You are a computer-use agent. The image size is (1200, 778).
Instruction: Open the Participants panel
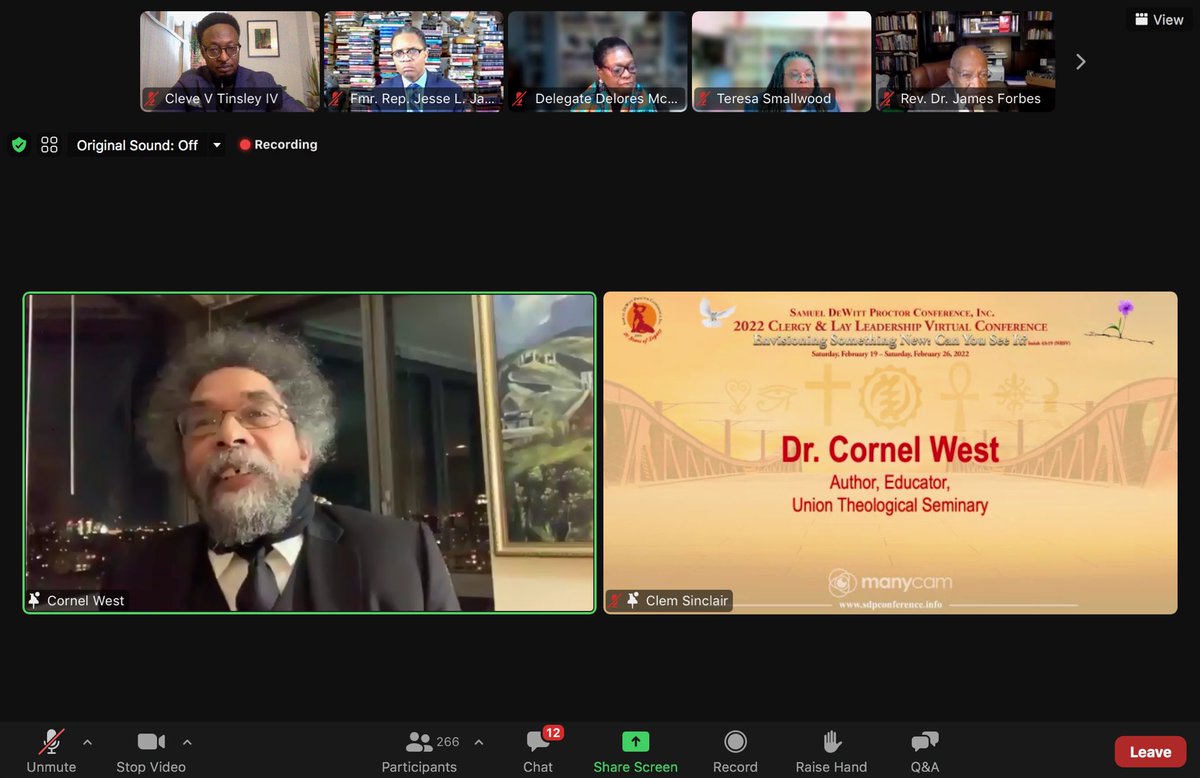(419, 752)
